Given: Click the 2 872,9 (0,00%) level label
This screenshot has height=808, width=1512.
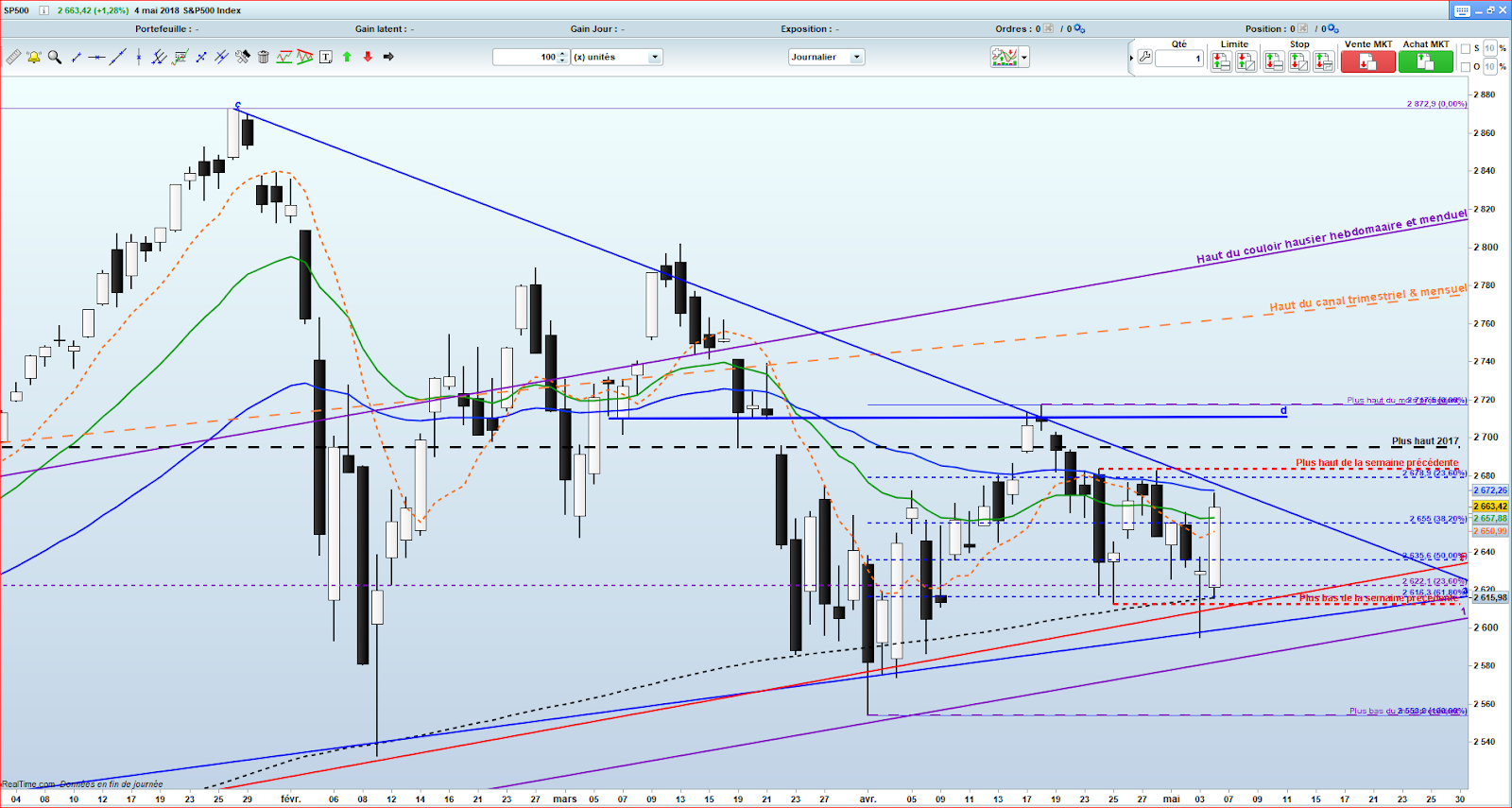Looking at the screenshot, I should (1436, 104).
